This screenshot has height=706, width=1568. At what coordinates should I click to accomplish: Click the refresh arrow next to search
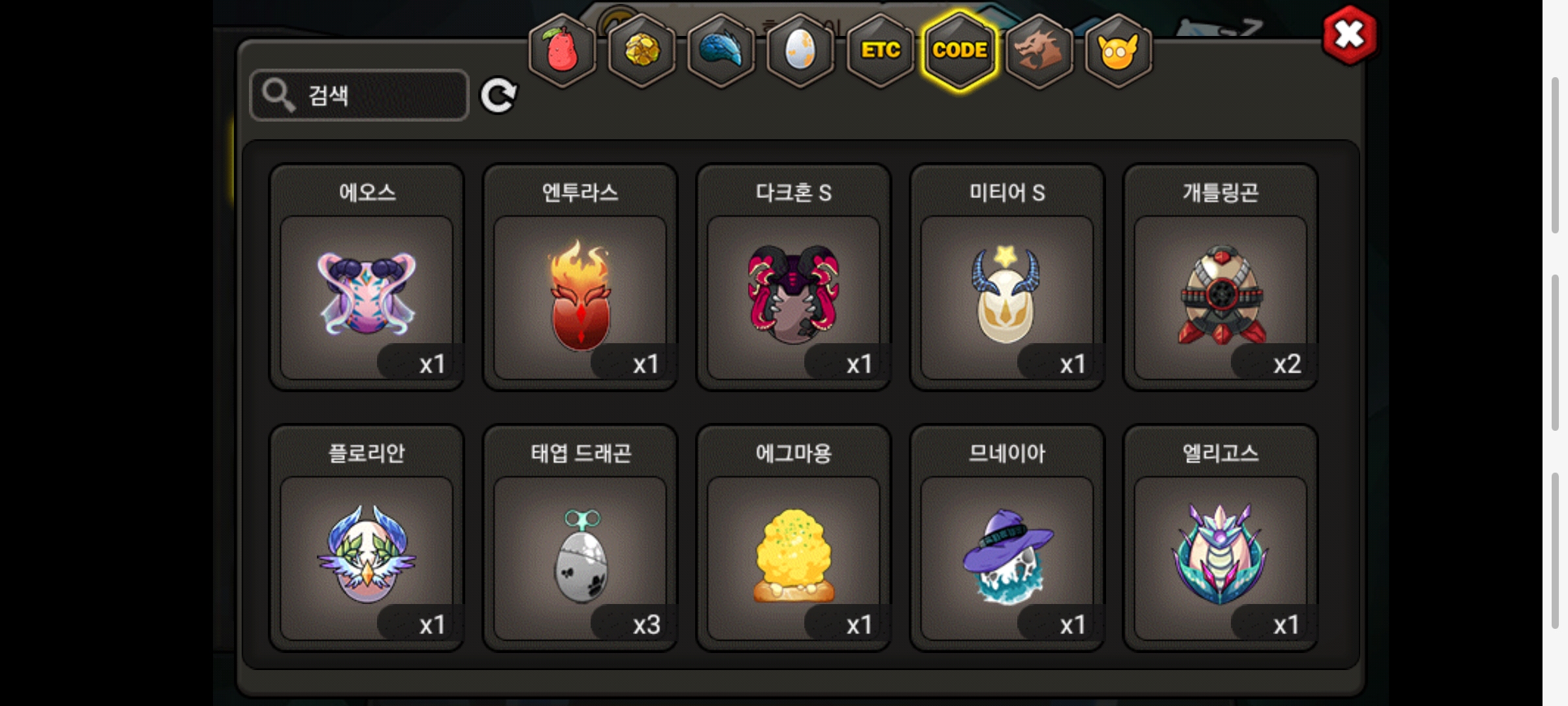(498, 96)
